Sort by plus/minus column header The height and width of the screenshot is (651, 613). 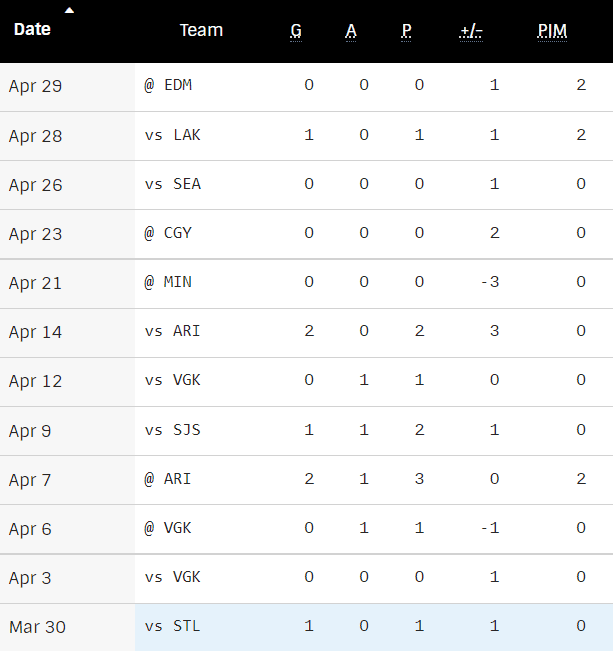click(471, 31)
